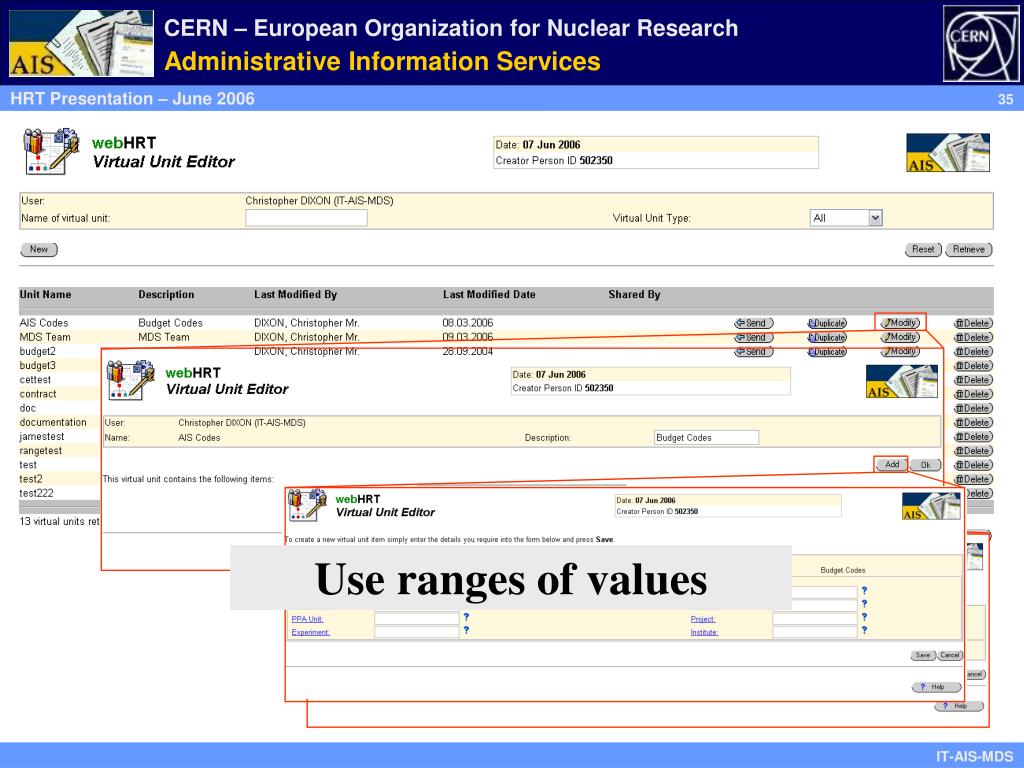Click the webHRT icon in the main editor page
This screenshot has width=1024, height=768.
(x=51, y=152)
